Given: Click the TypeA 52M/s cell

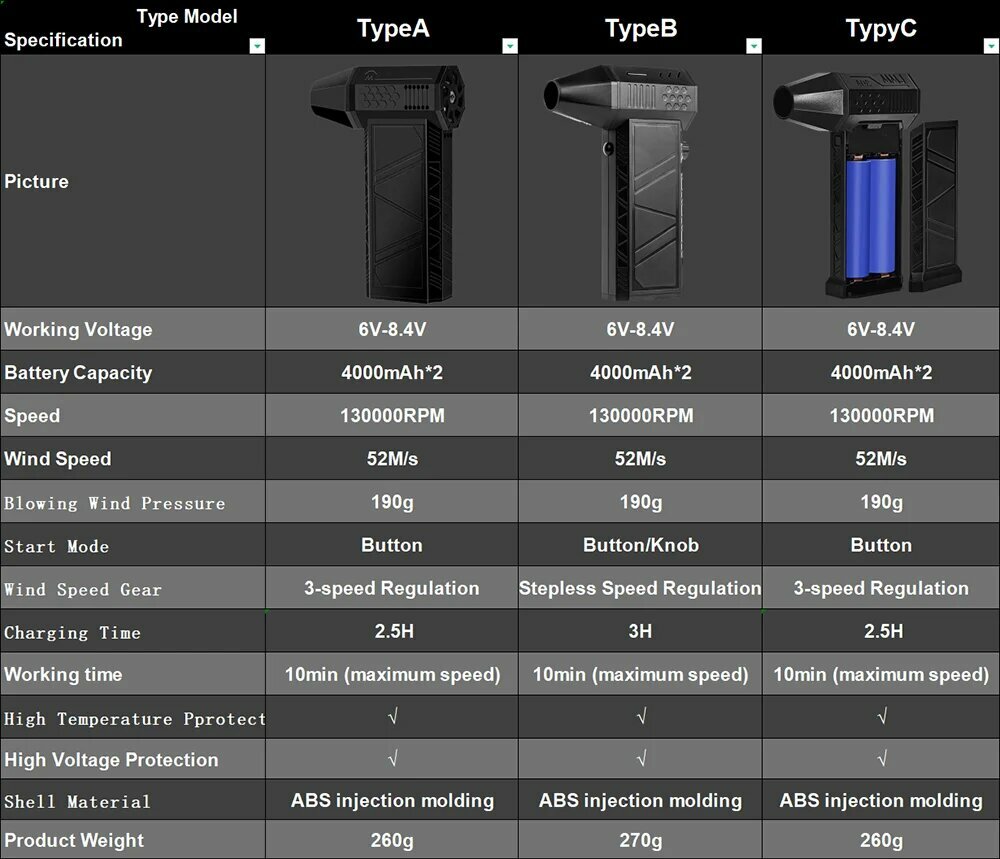Looking at the screenshot, I should (392, 459).
